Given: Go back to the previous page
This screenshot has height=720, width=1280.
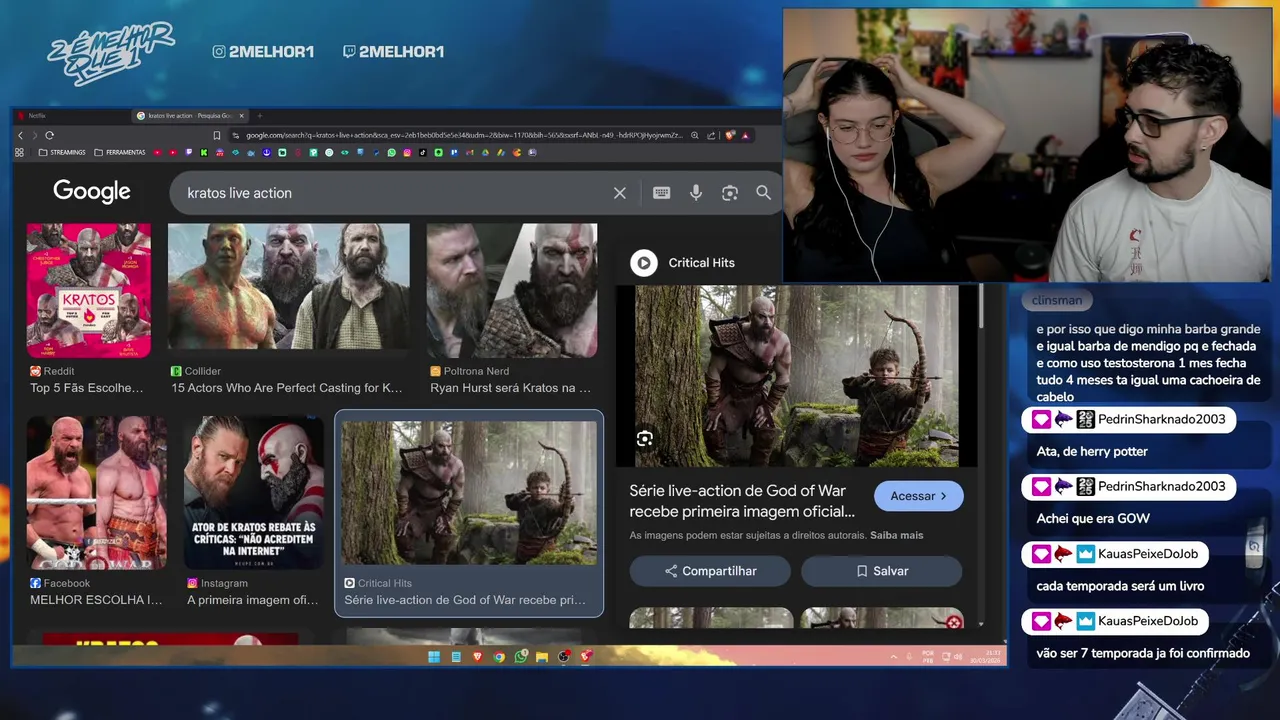Looking at the screenshot, I should point(20,135).
